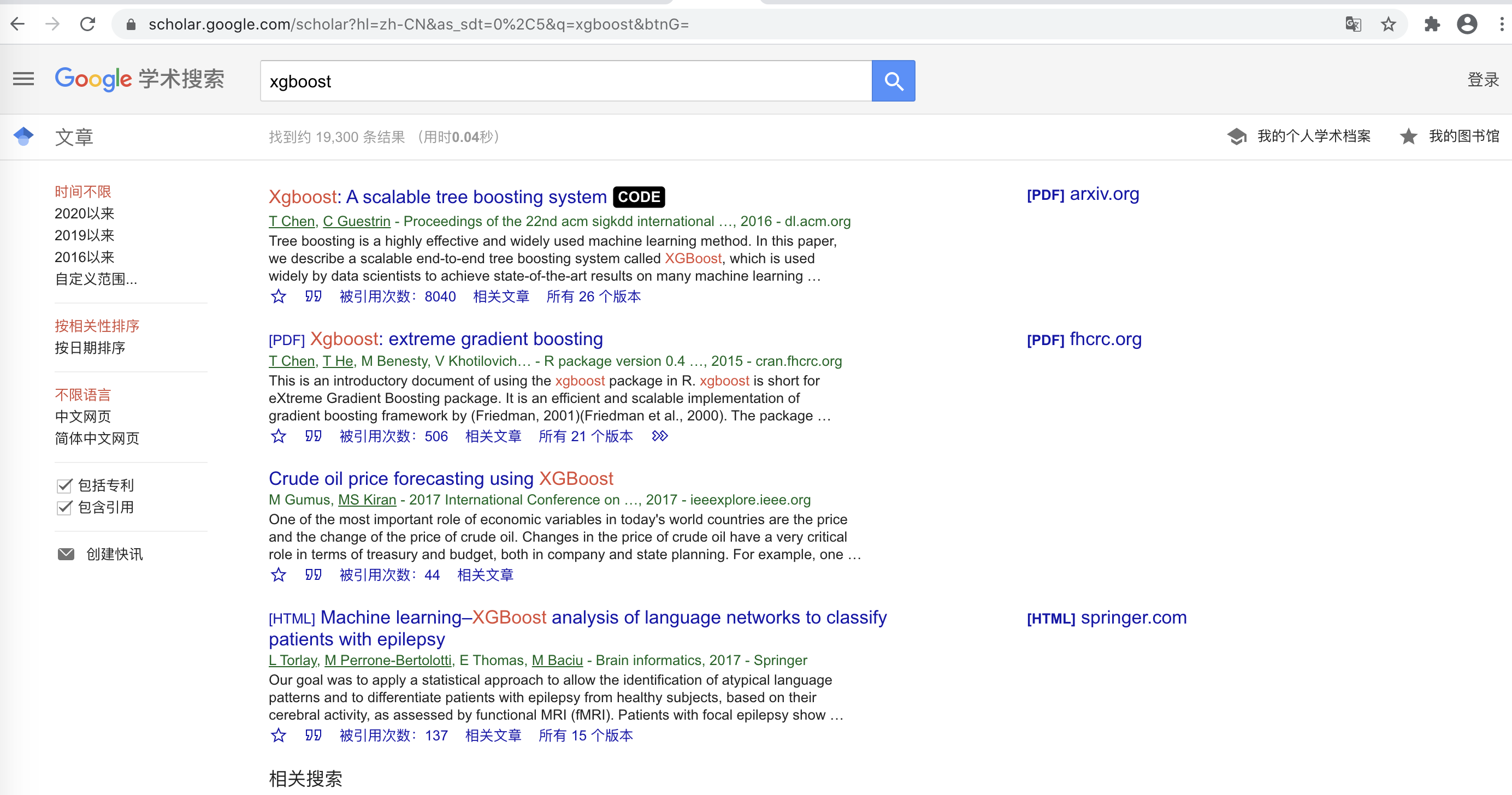Click author T Chen on first result
Screen dimensions: 1512x795
[292, 221]
